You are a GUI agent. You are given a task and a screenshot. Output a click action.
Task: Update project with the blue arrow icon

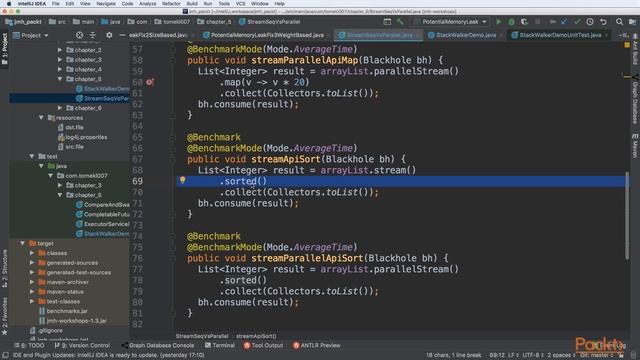tap(564, 22)
